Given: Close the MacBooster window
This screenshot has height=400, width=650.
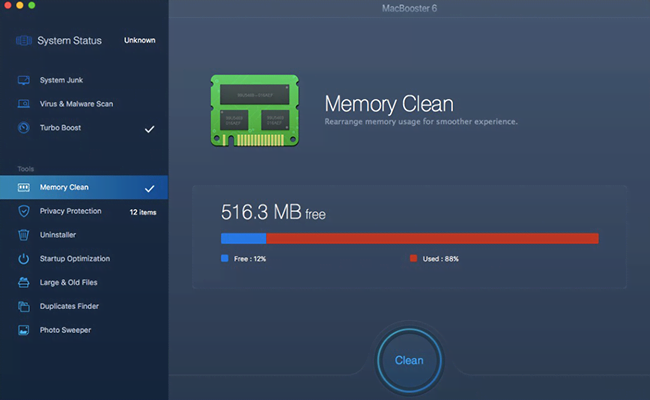Looking at the screenshot, I should [x=7, y=5].
